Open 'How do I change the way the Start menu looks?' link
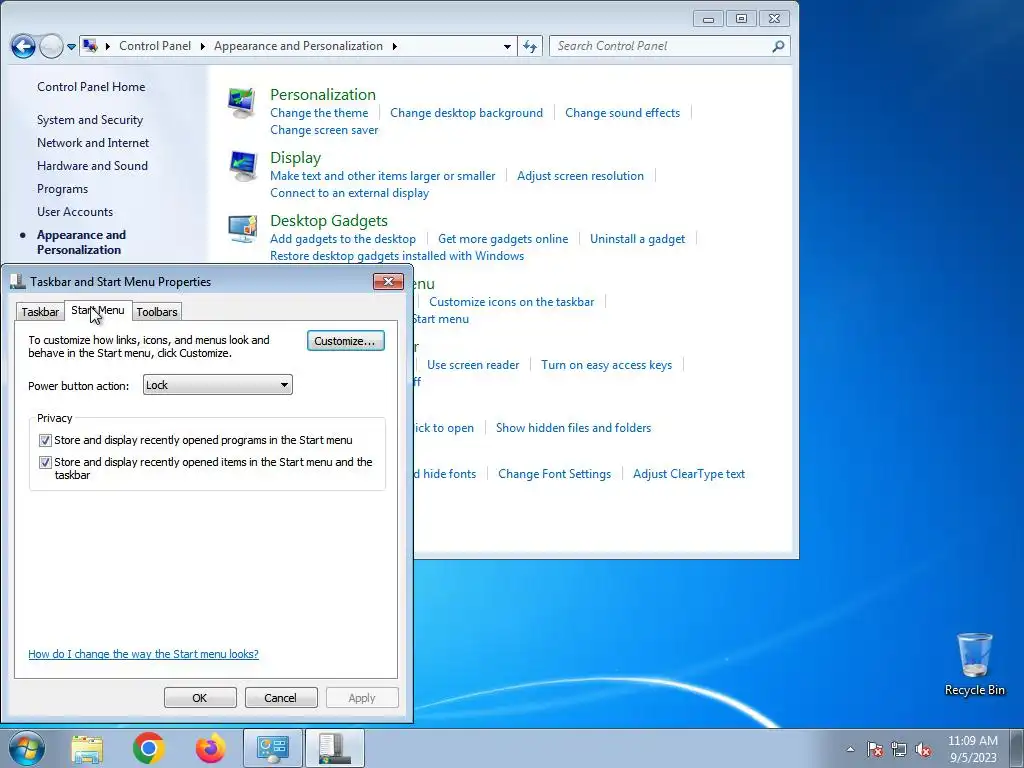This screenshot has height=768, width=1024. click(144, 654)
